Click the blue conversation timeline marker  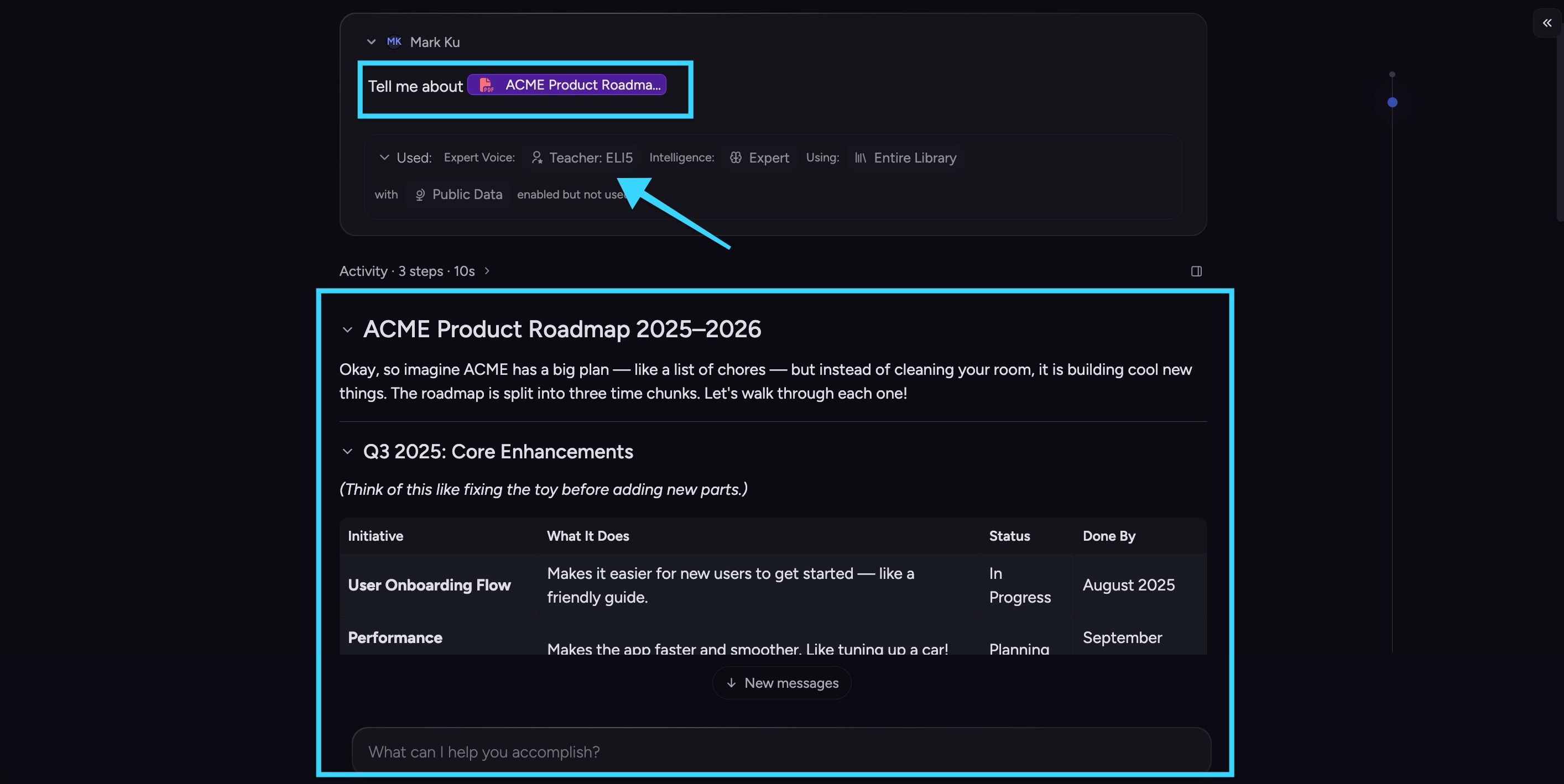1392,102
